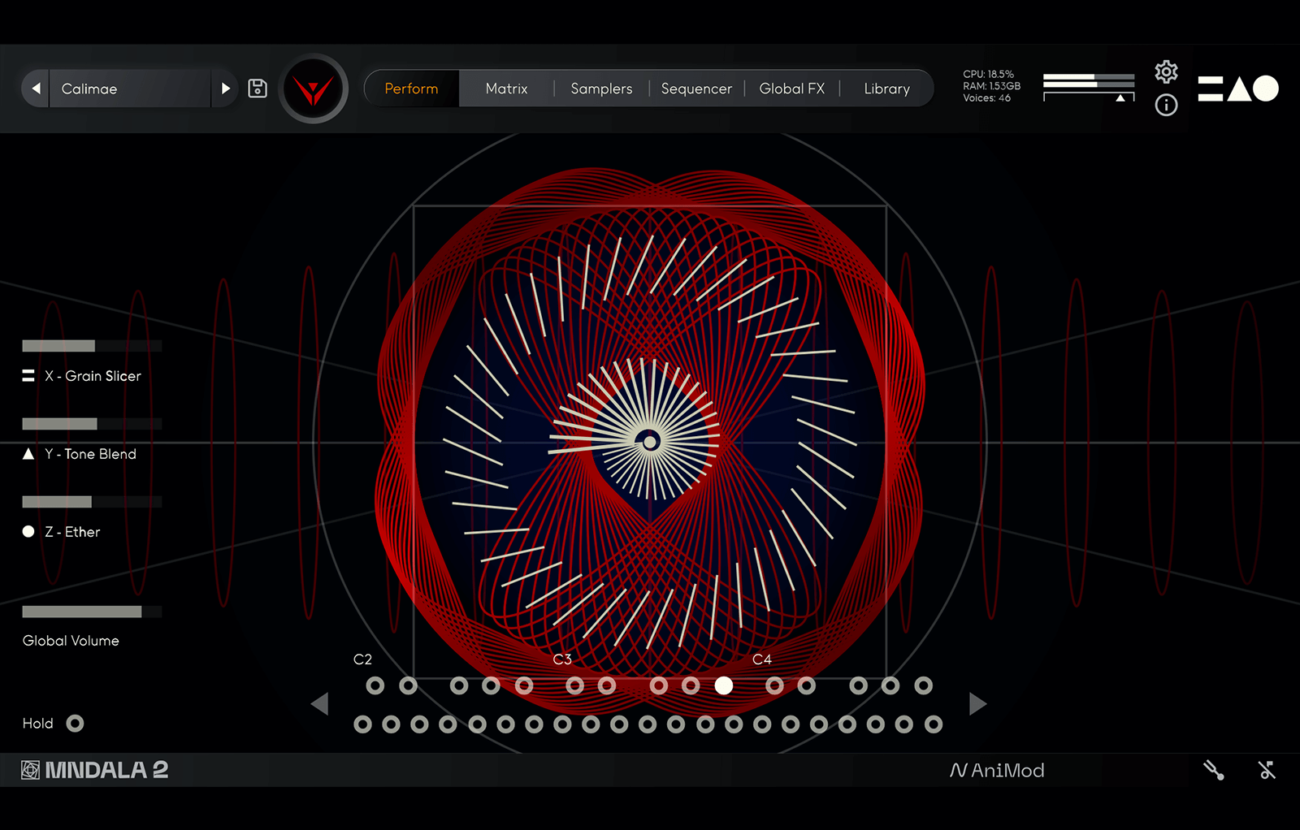This screenshot has width=1300, height=830.
Task: Go to previous preset with left arrow
Action: pyautogui.click(x=36, y=89)
